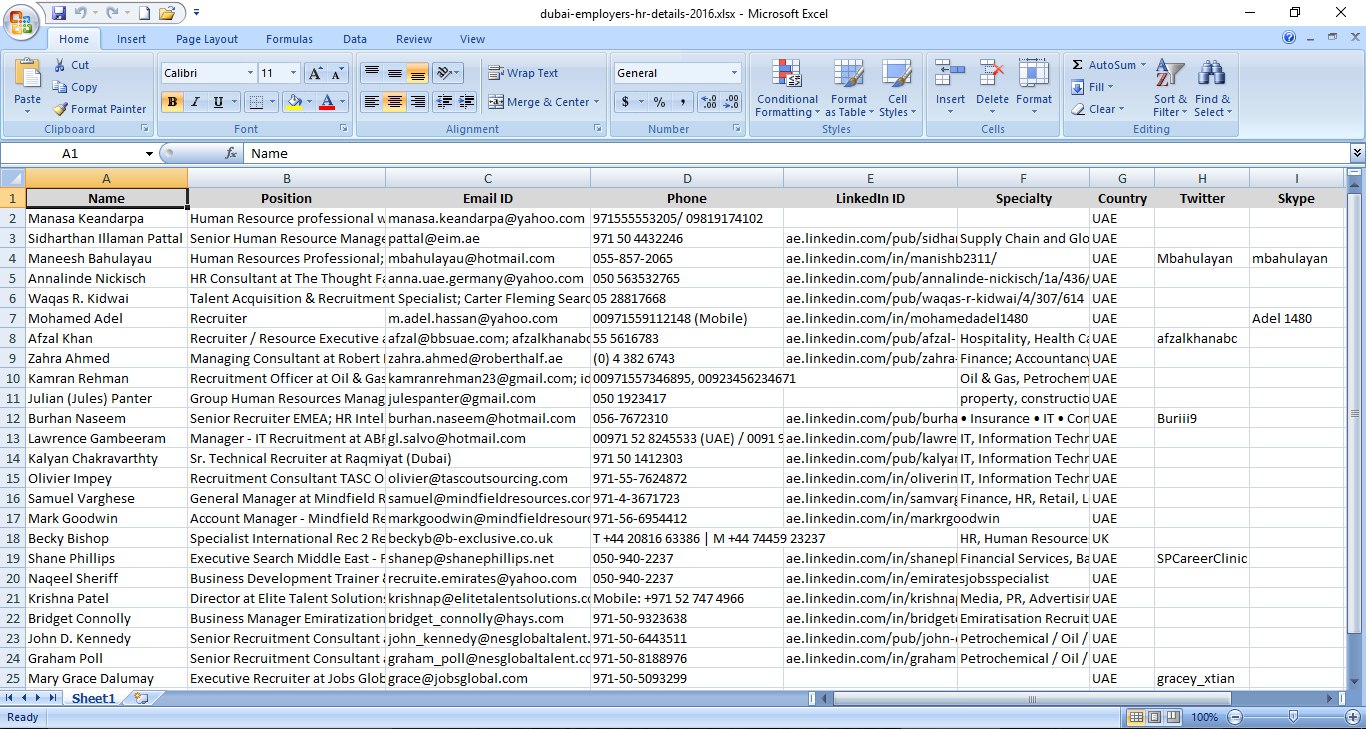Save the workbook from Quick Access toolbar
Image resolution: width=1366 pixels, height=729 pixels.
coord(59,13)
